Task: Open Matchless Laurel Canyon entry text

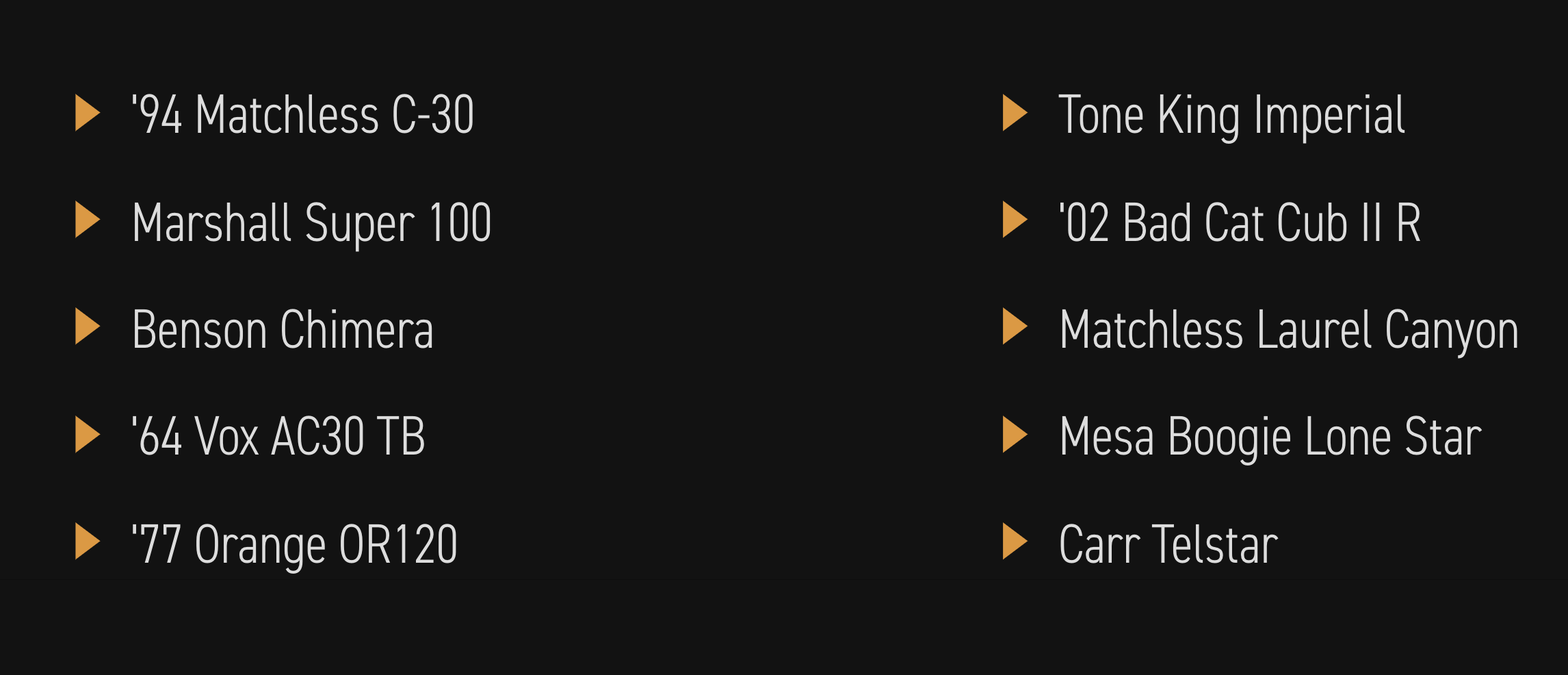Action: [1290, 331]
